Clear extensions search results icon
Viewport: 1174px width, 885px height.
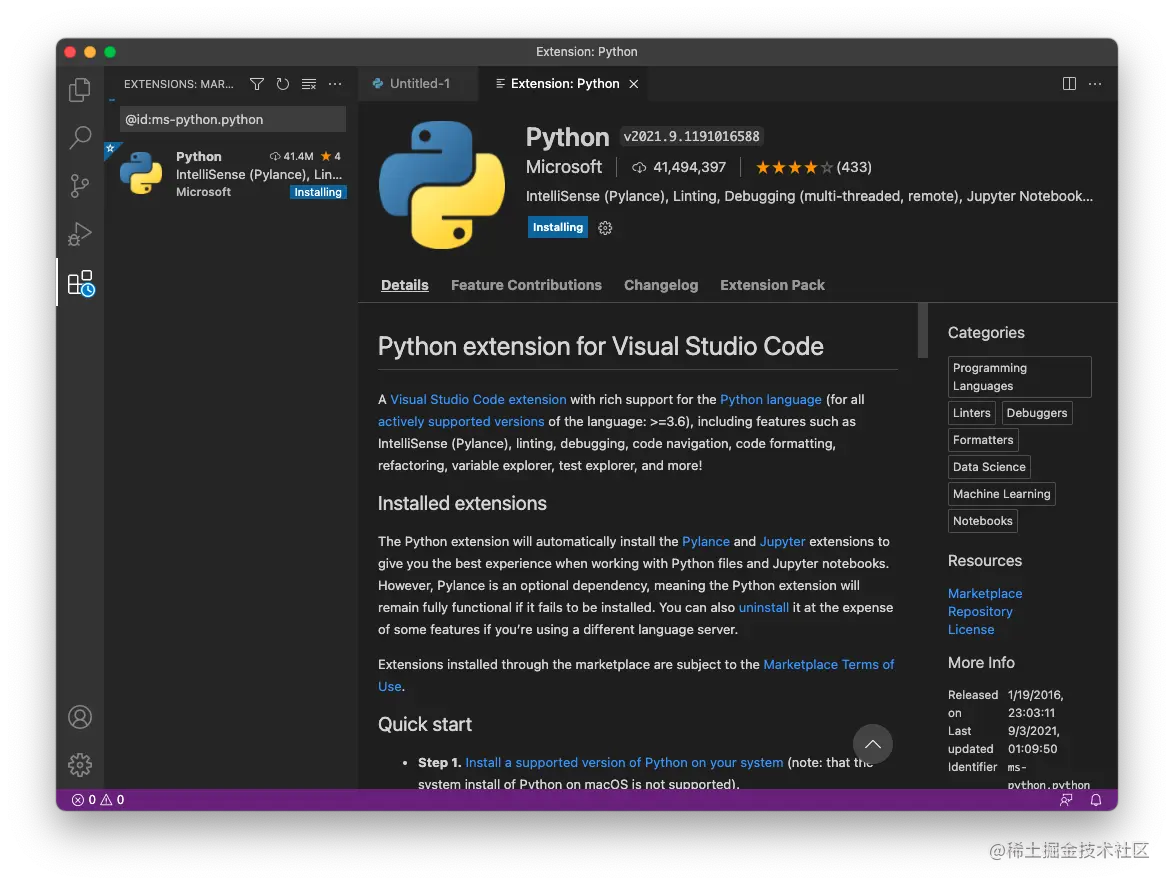pos(308,84)
